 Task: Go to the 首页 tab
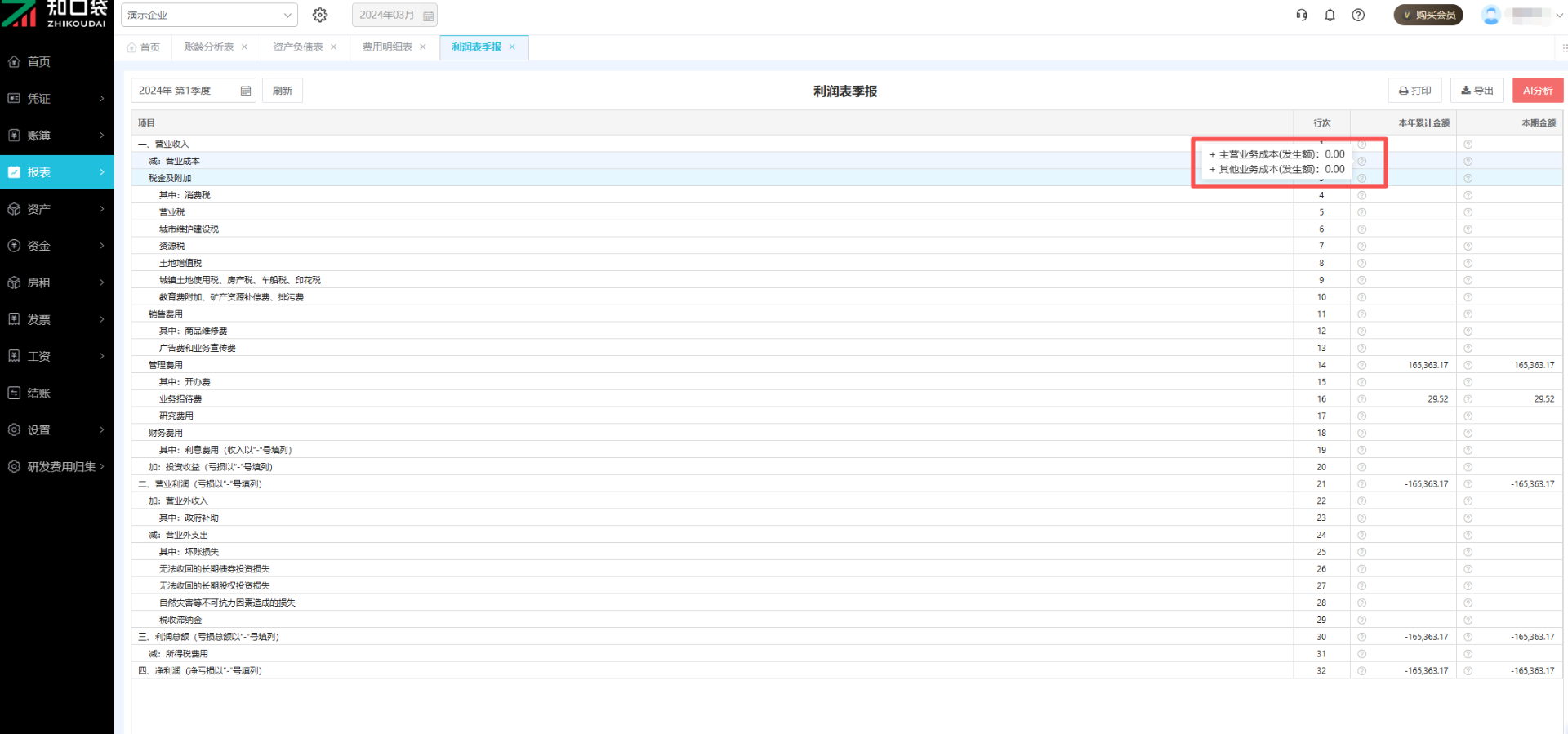[145, 47]
